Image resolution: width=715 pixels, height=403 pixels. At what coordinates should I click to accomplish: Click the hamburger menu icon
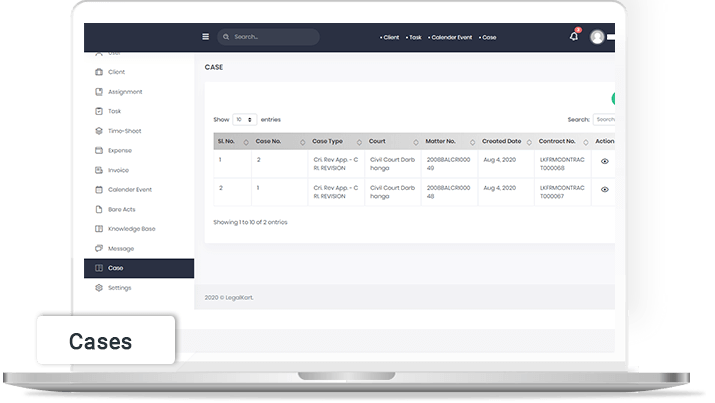pos(206,37)
